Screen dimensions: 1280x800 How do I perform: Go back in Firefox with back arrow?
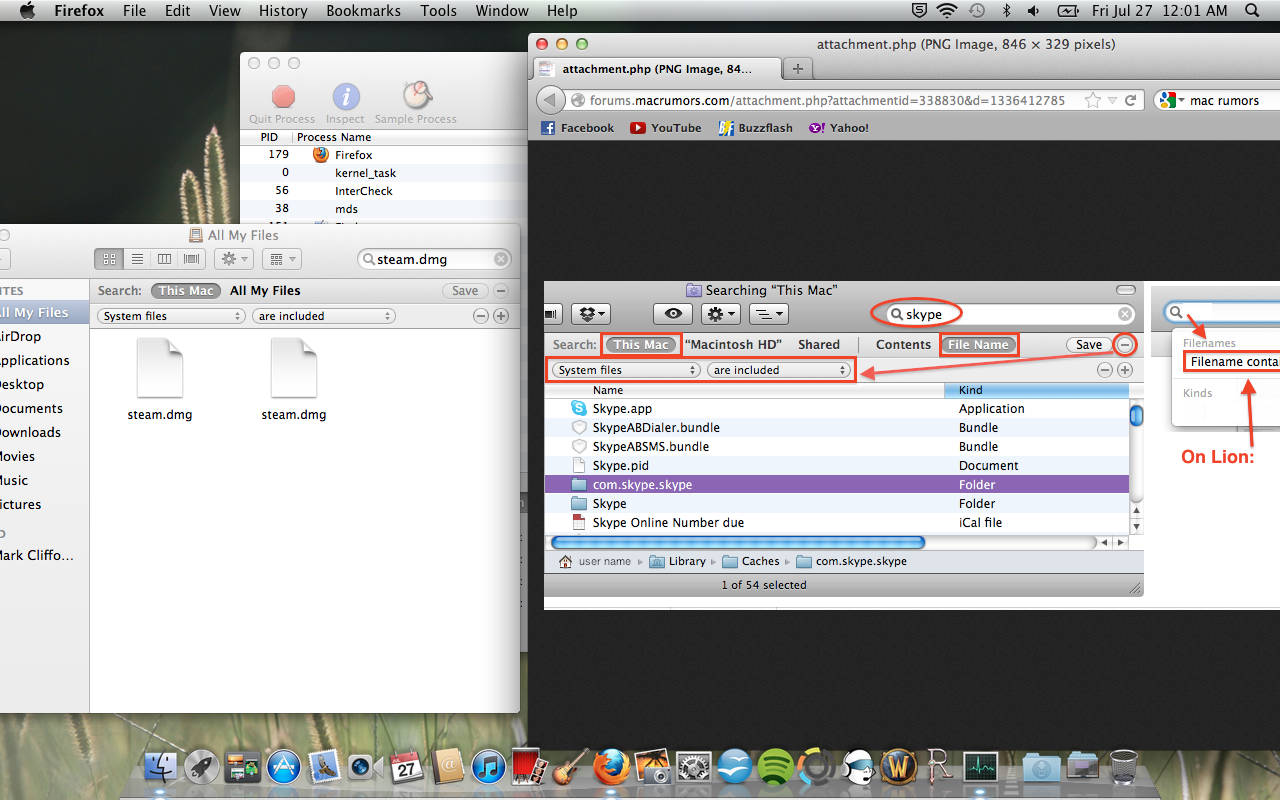coord(551,100)
